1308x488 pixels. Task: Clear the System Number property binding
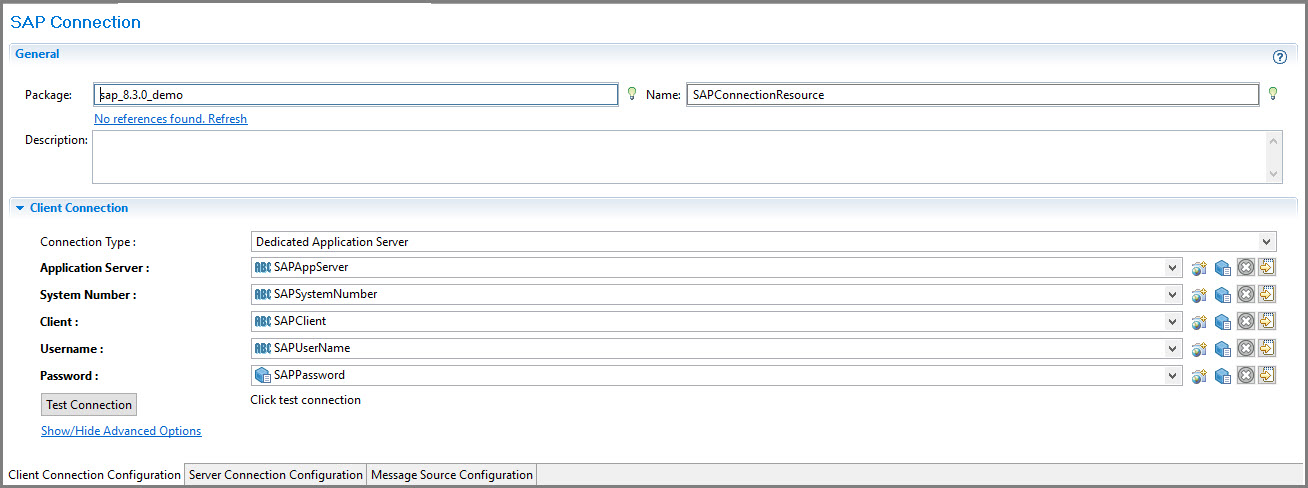coord(1245,294)
